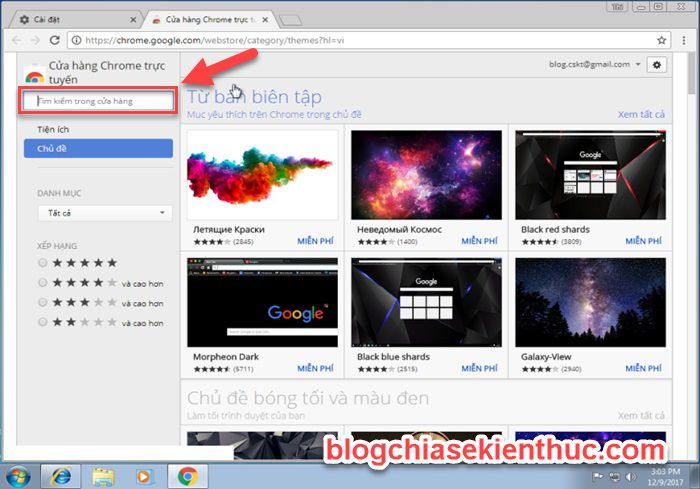This screenshot has height=489, width=700.
Task: Open Windows Media Player from taskbar
Action: [x=144, y=476]
